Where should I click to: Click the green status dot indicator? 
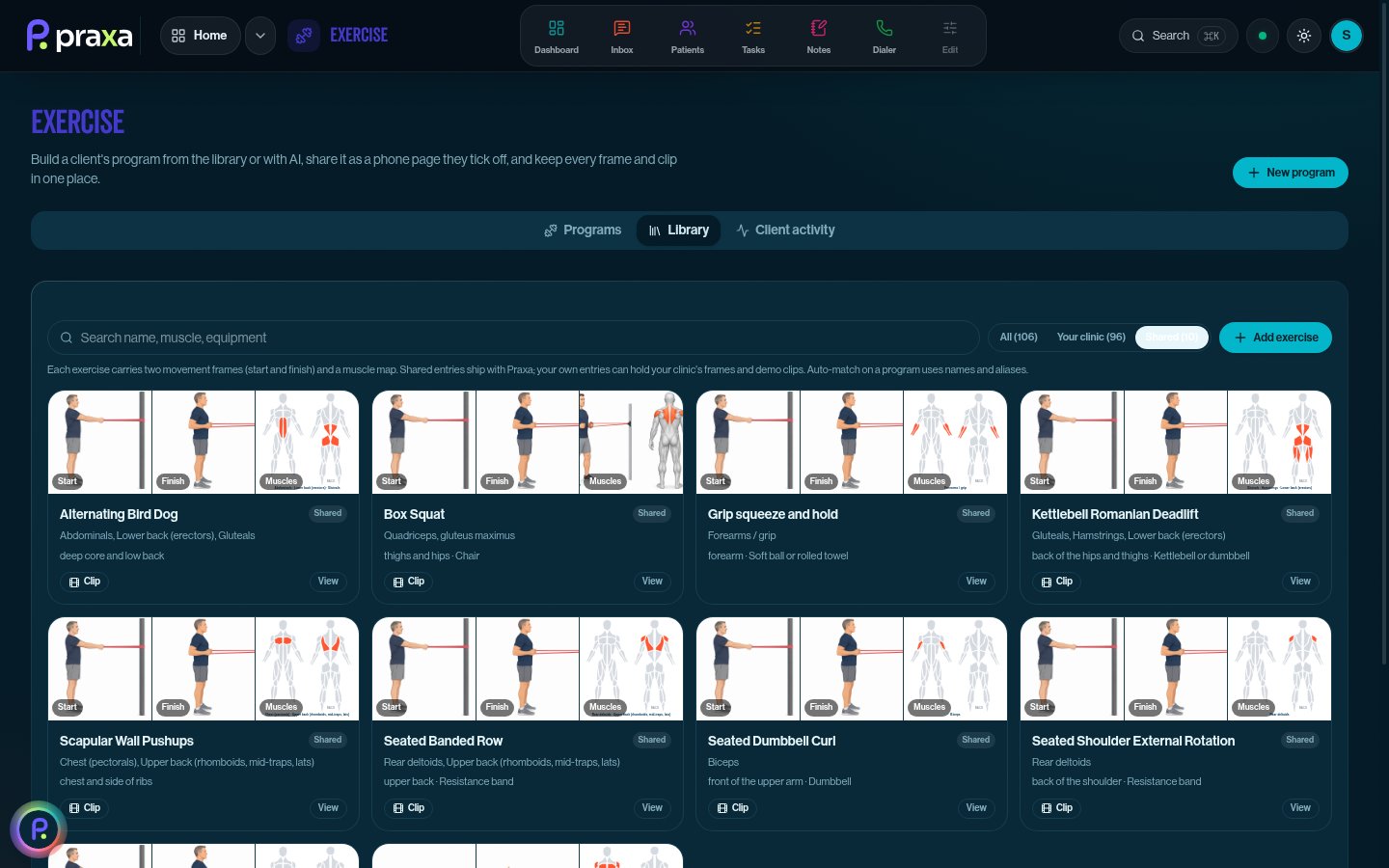(1263, 36)
